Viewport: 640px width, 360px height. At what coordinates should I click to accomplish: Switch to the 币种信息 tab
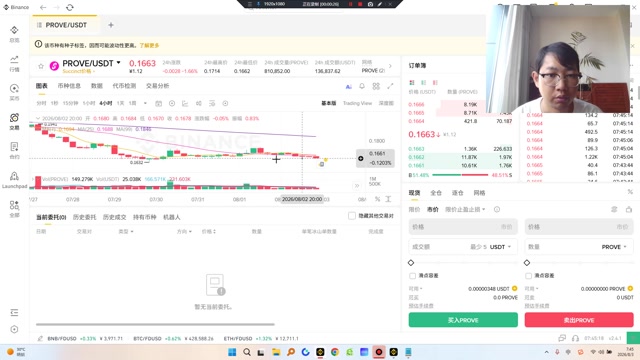[69, 86]
